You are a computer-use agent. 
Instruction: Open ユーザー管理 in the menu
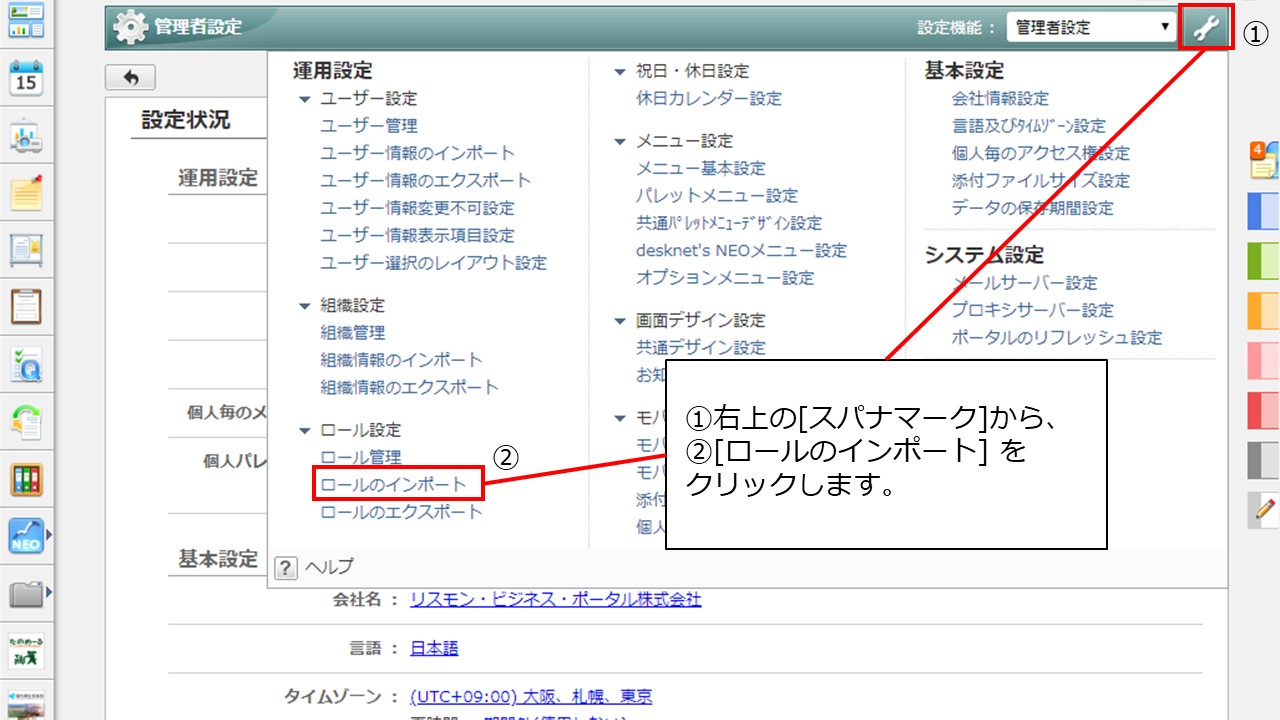(369, 126)
